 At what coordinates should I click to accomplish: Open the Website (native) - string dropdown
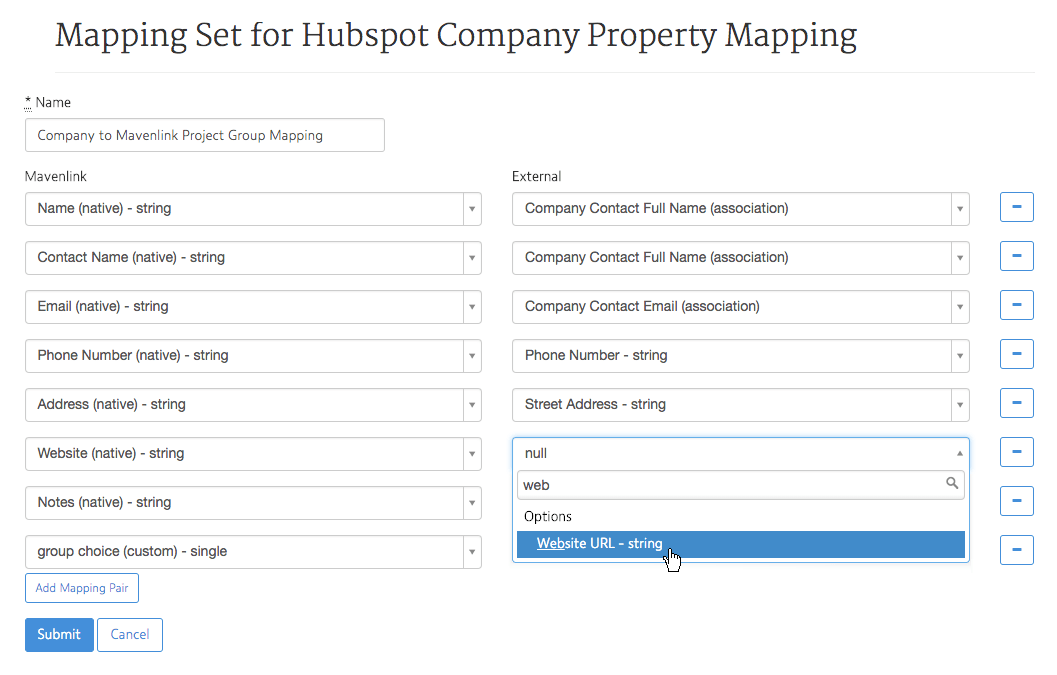[x=253, y=454]
